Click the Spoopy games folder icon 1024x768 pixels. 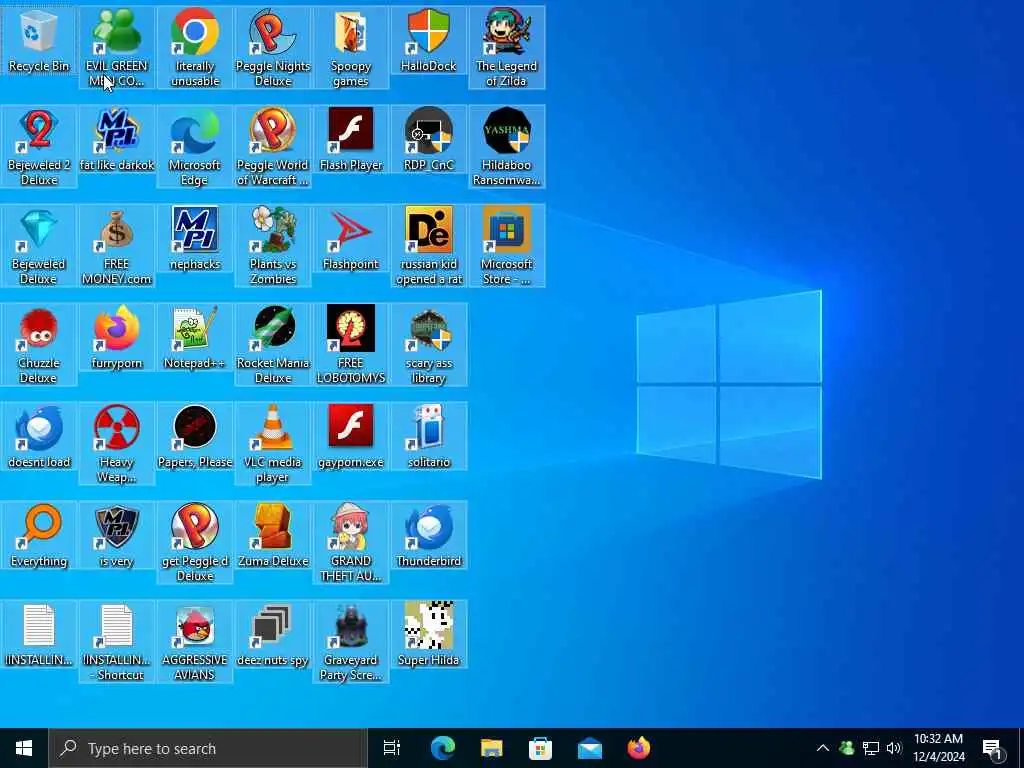(351, 47)
